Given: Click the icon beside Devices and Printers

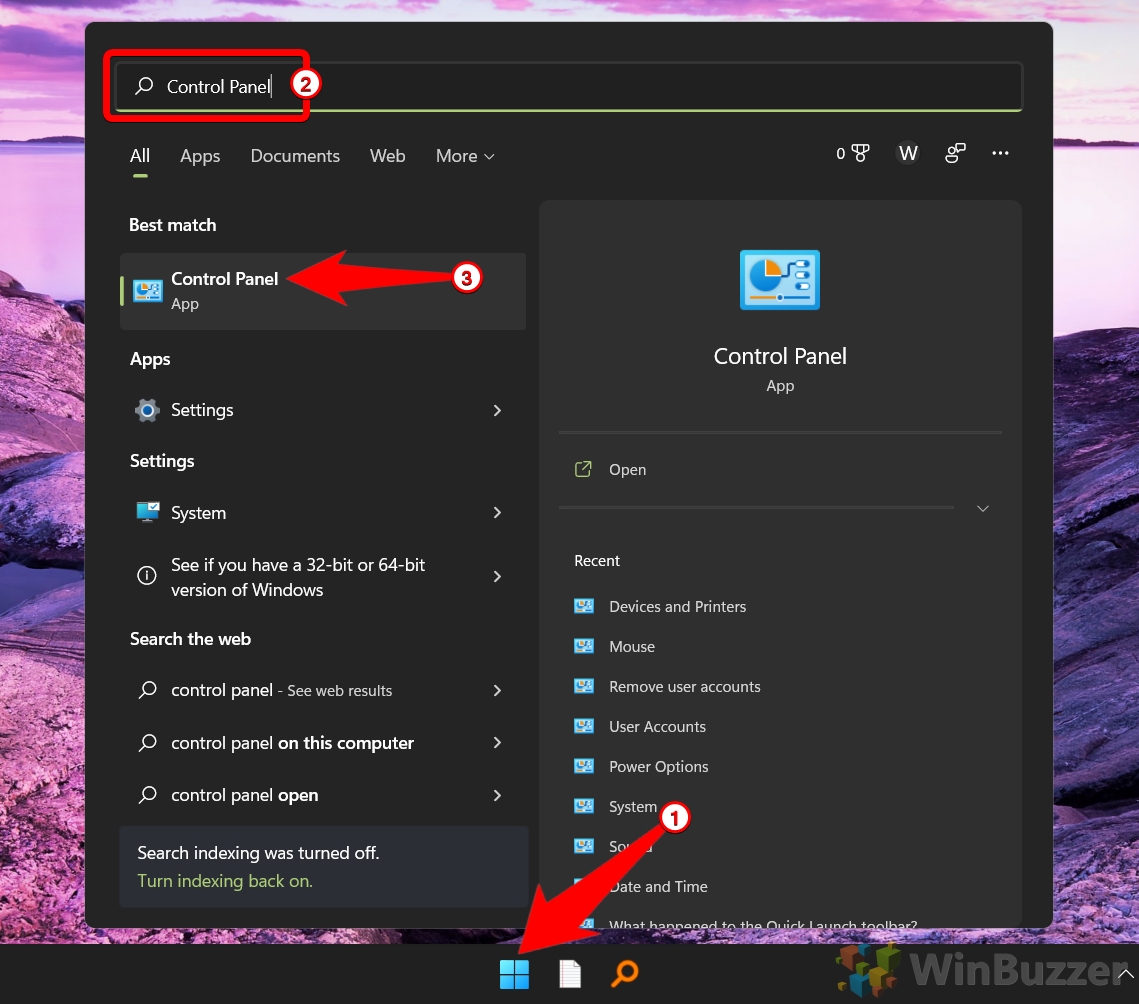Looking at the screenshot, I should tap(584, 606).
